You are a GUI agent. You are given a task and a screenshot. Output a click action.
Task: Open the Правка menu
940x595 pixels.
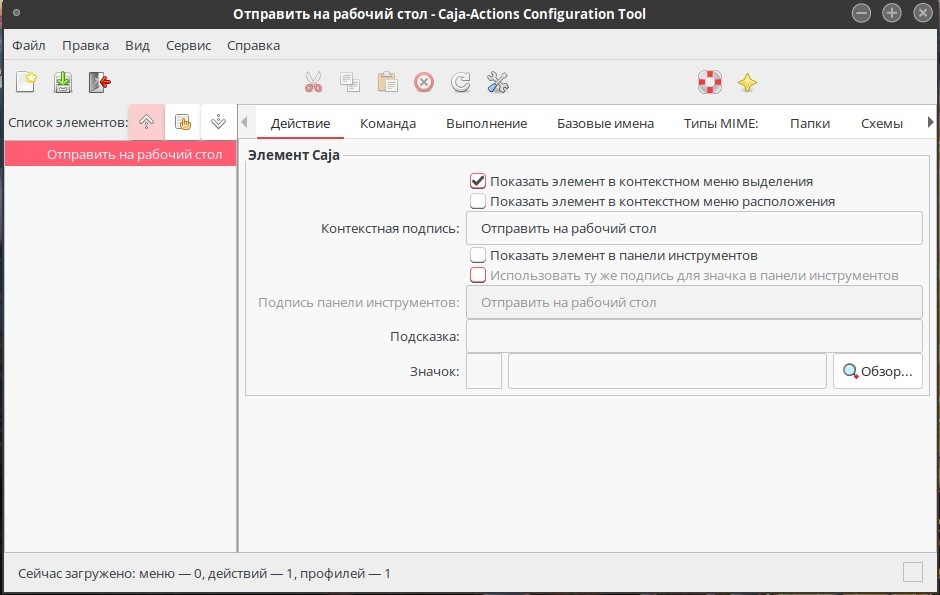tap(85, 46)
